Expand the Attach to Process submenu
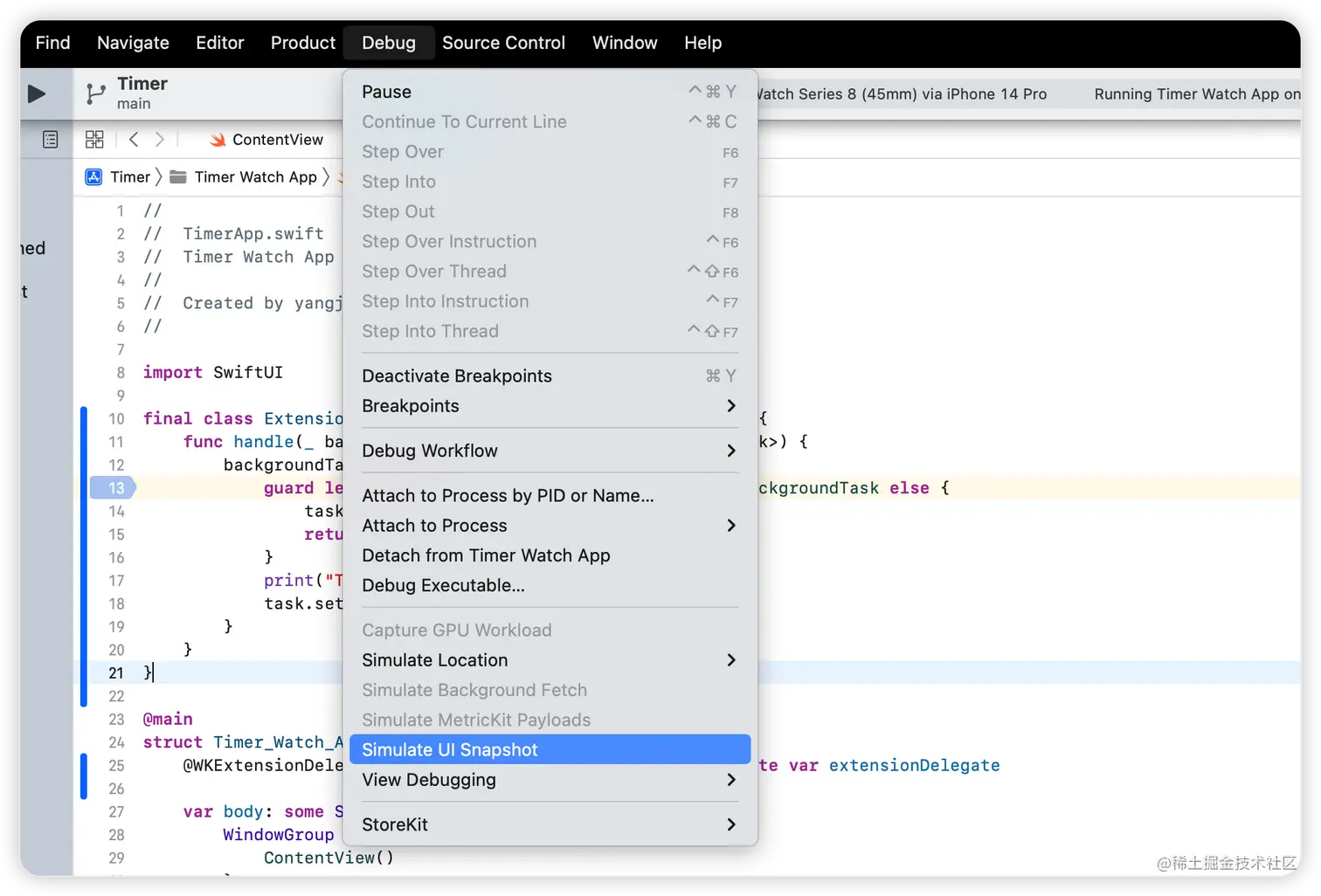The width and height of the screenshot is (1321, 896). [550, 526]
